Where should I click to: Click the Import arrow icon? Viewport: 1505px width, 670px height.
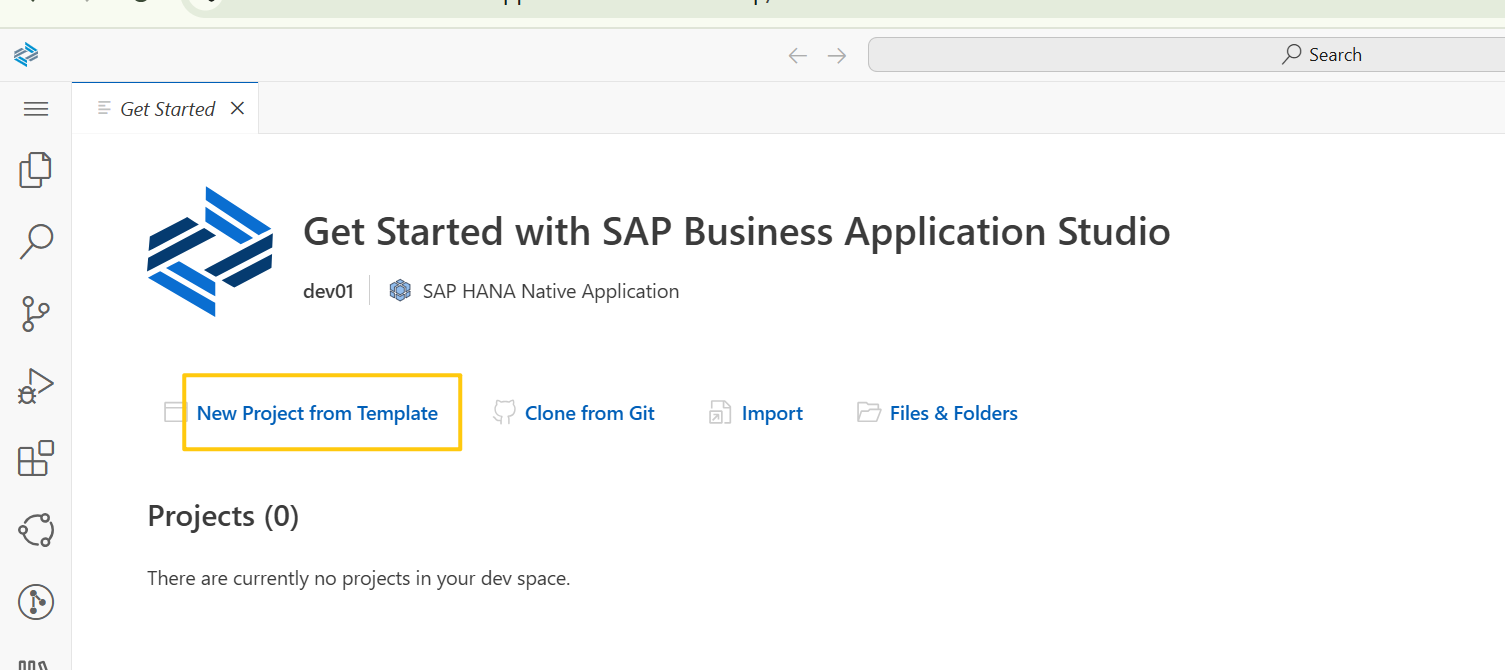click(720, 412)
